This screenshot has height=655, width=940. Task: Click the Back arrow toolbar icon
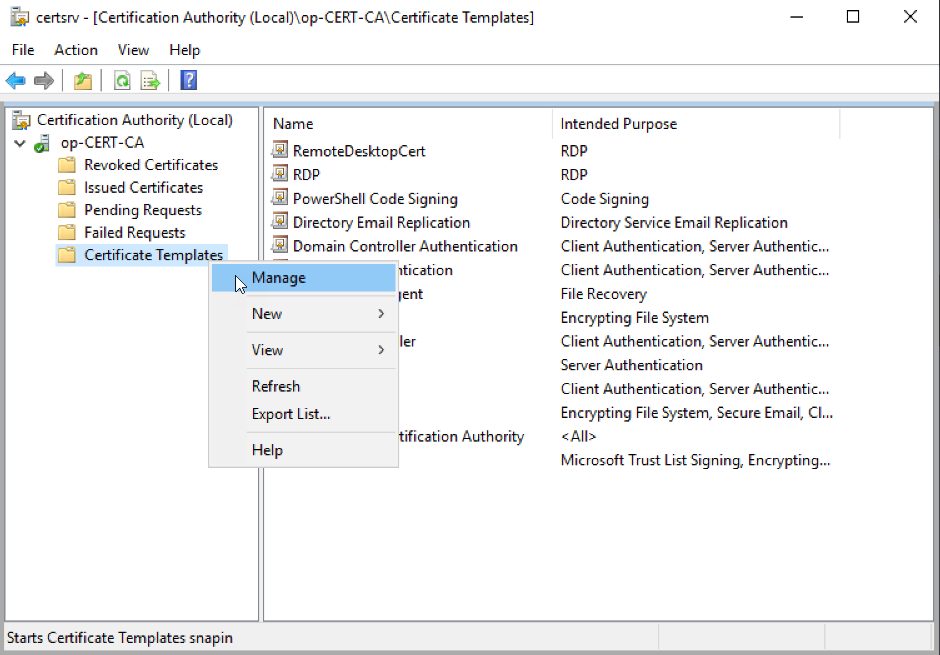tap(16, 80)
